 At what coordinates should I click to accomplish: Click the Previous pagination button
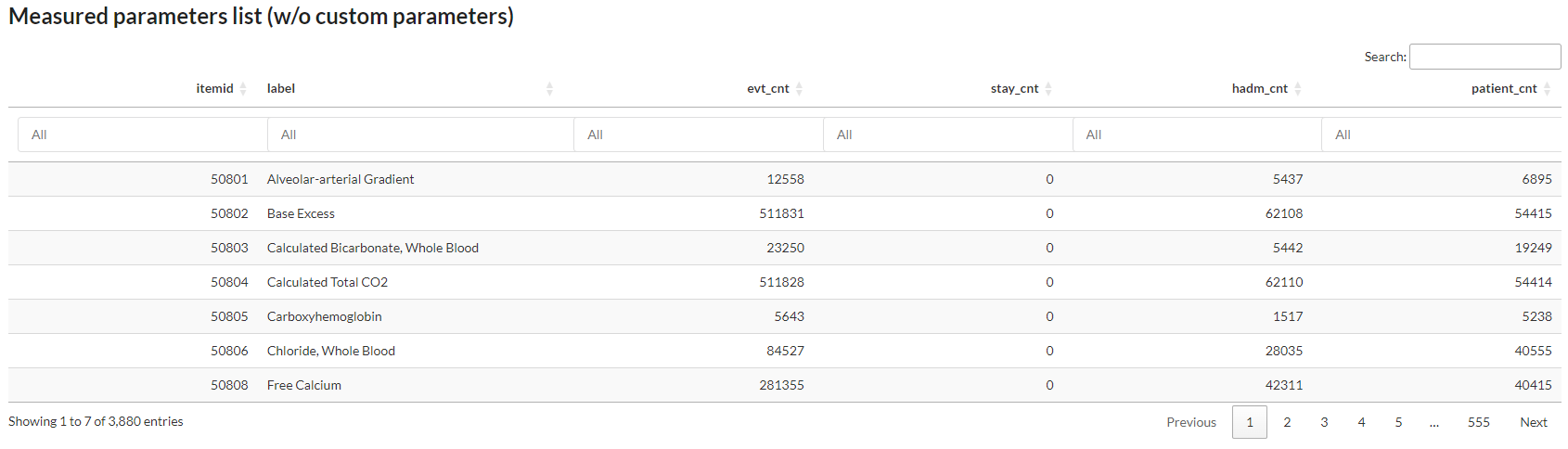1191,422
